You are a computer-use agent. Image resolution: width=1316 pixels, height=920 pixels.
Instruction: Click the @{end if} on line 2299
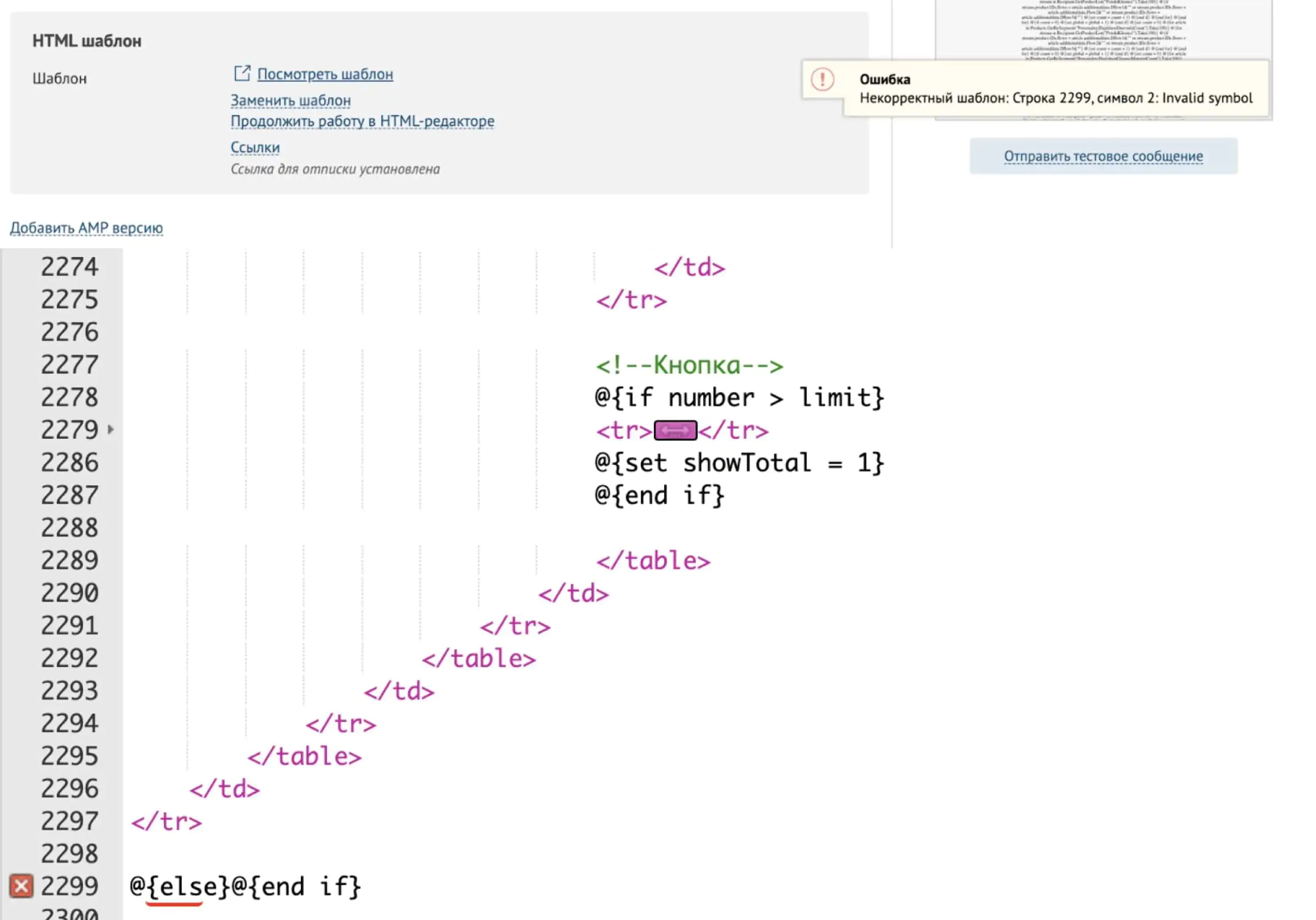click(296, 887)
